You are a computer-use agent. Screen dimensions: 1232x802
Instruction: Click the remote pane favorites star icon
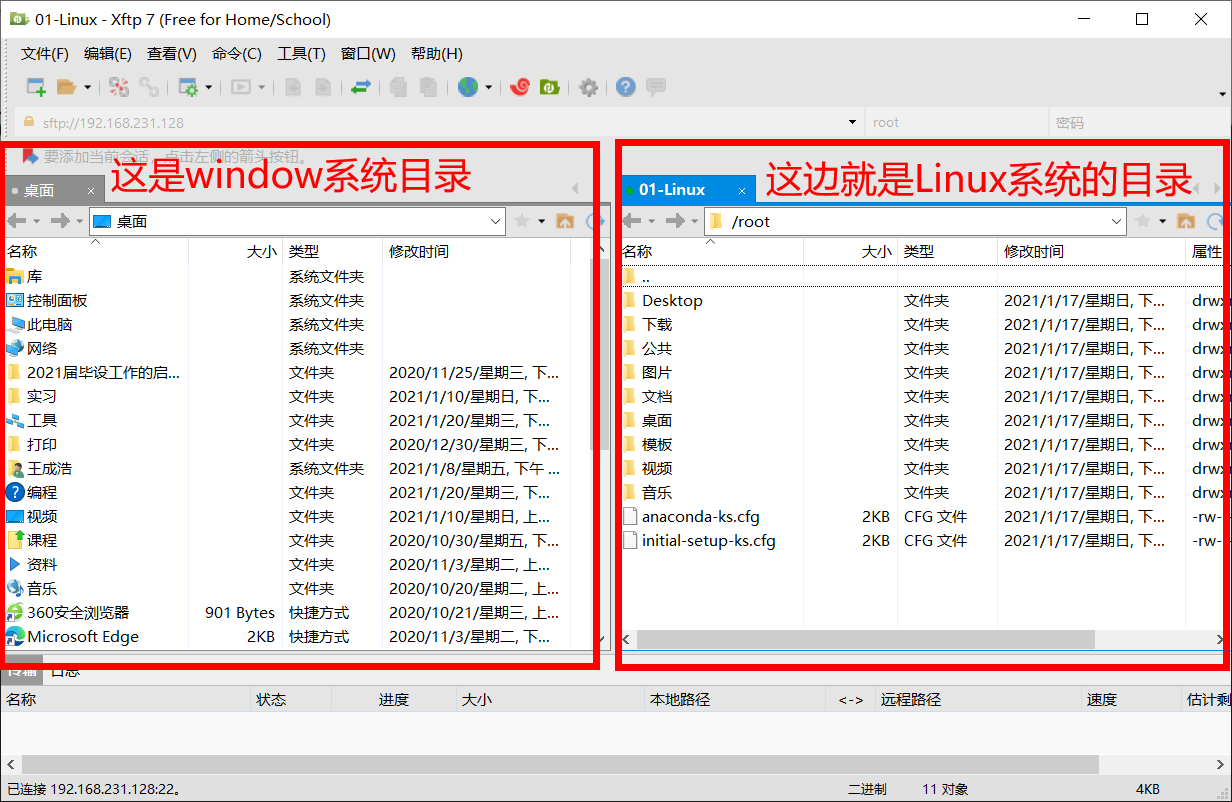coord(1142,222)
